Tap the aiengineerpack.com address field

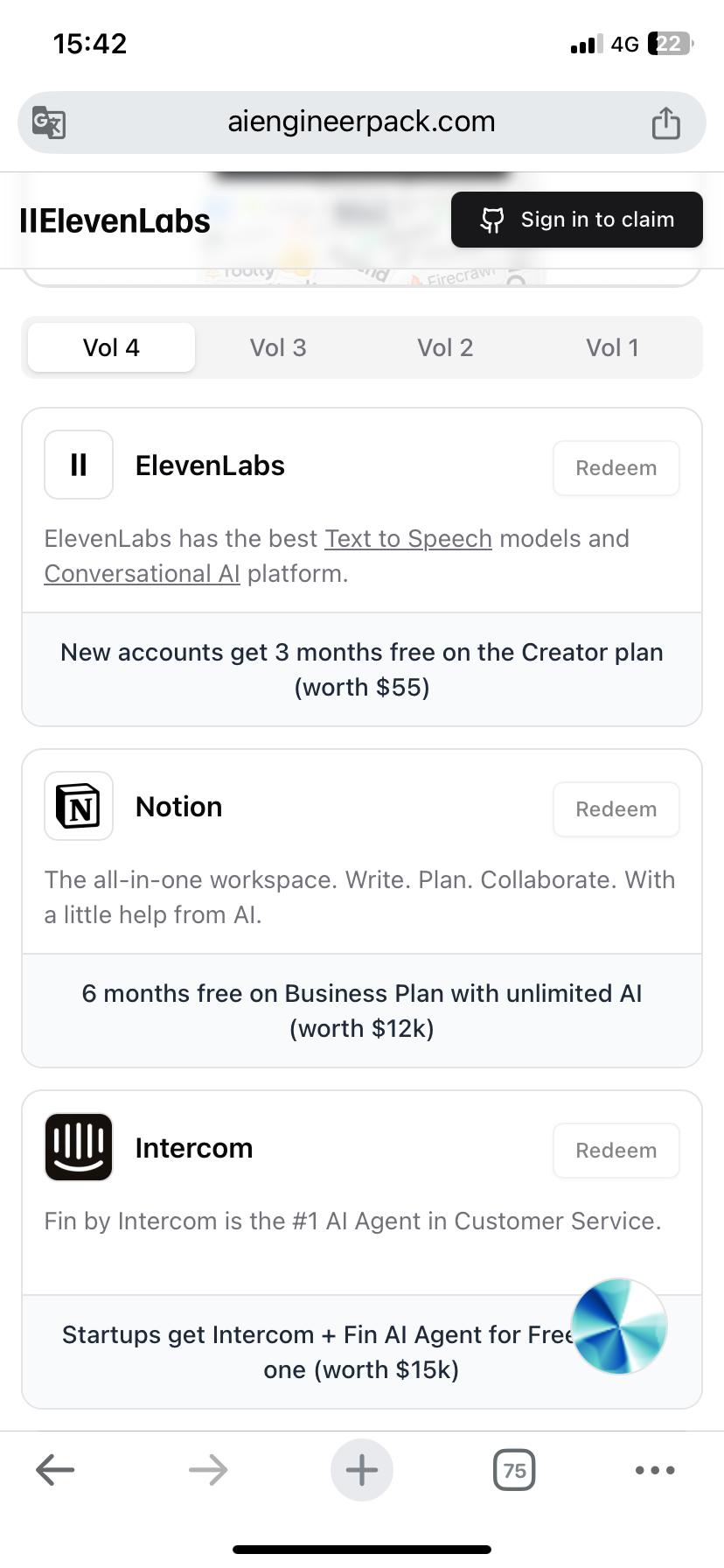pos(362,122)
